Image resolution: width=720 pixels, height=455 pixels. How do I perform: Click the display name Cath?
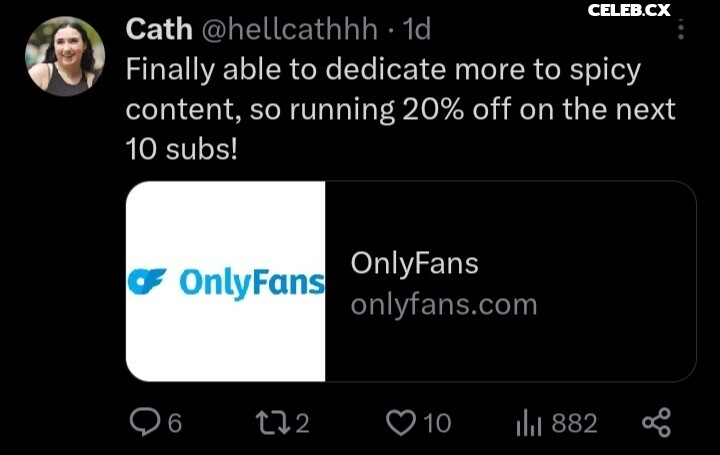click(158, 30)
